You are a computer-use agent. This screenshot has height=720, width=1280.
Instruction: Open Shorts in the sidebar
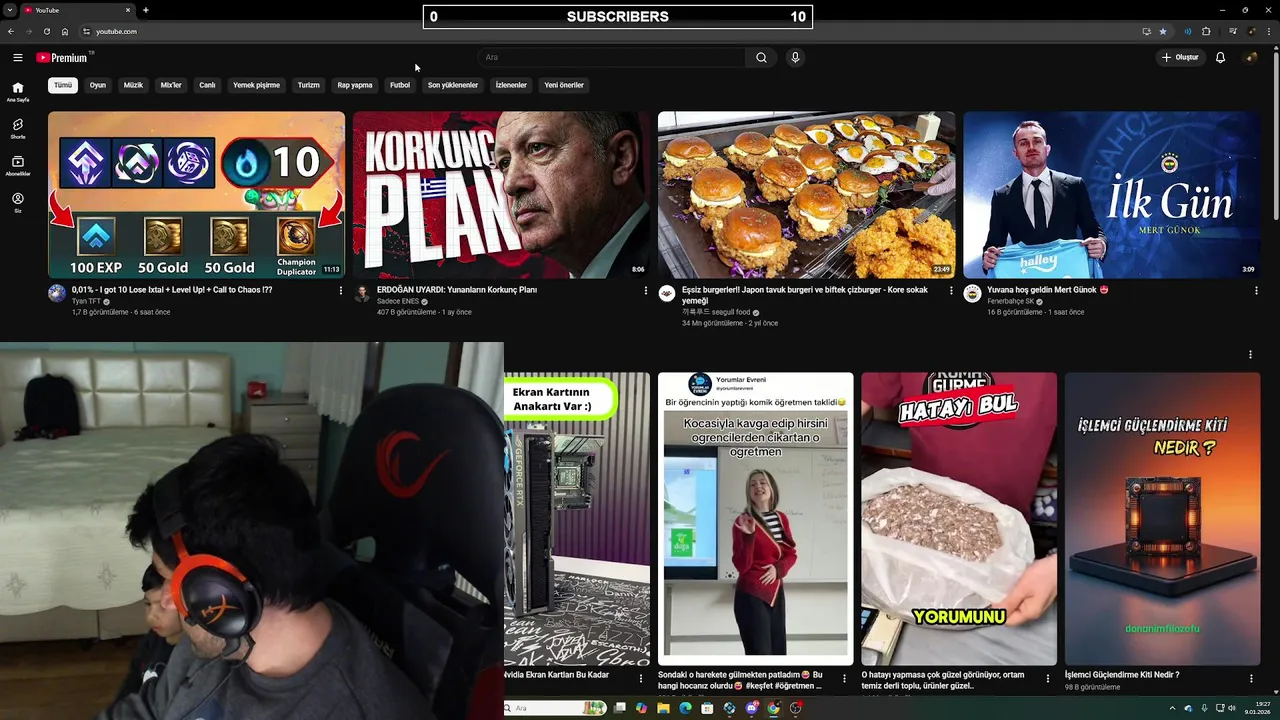click(18, 128)
